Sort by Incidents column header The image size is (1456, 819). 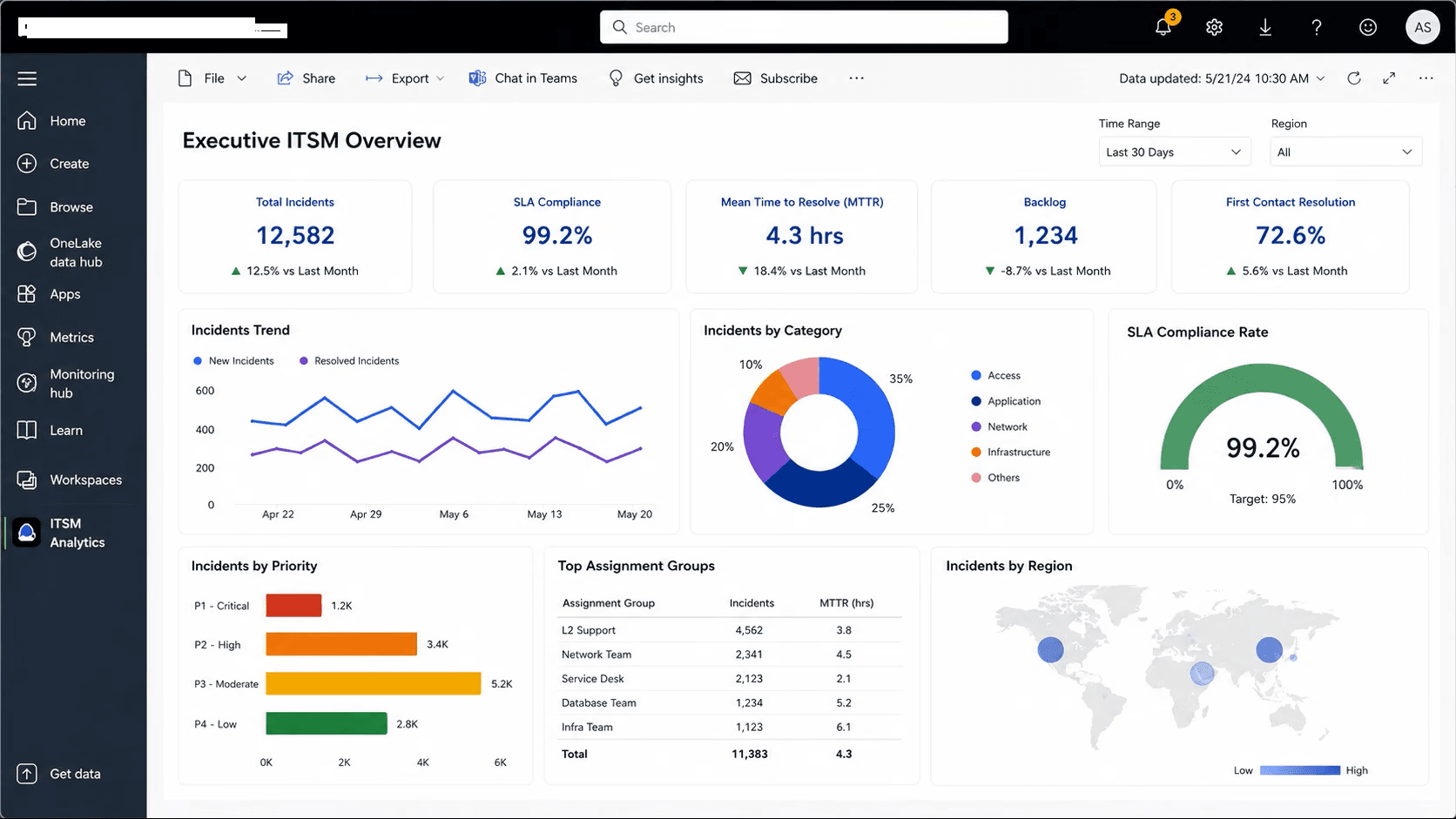752,603
